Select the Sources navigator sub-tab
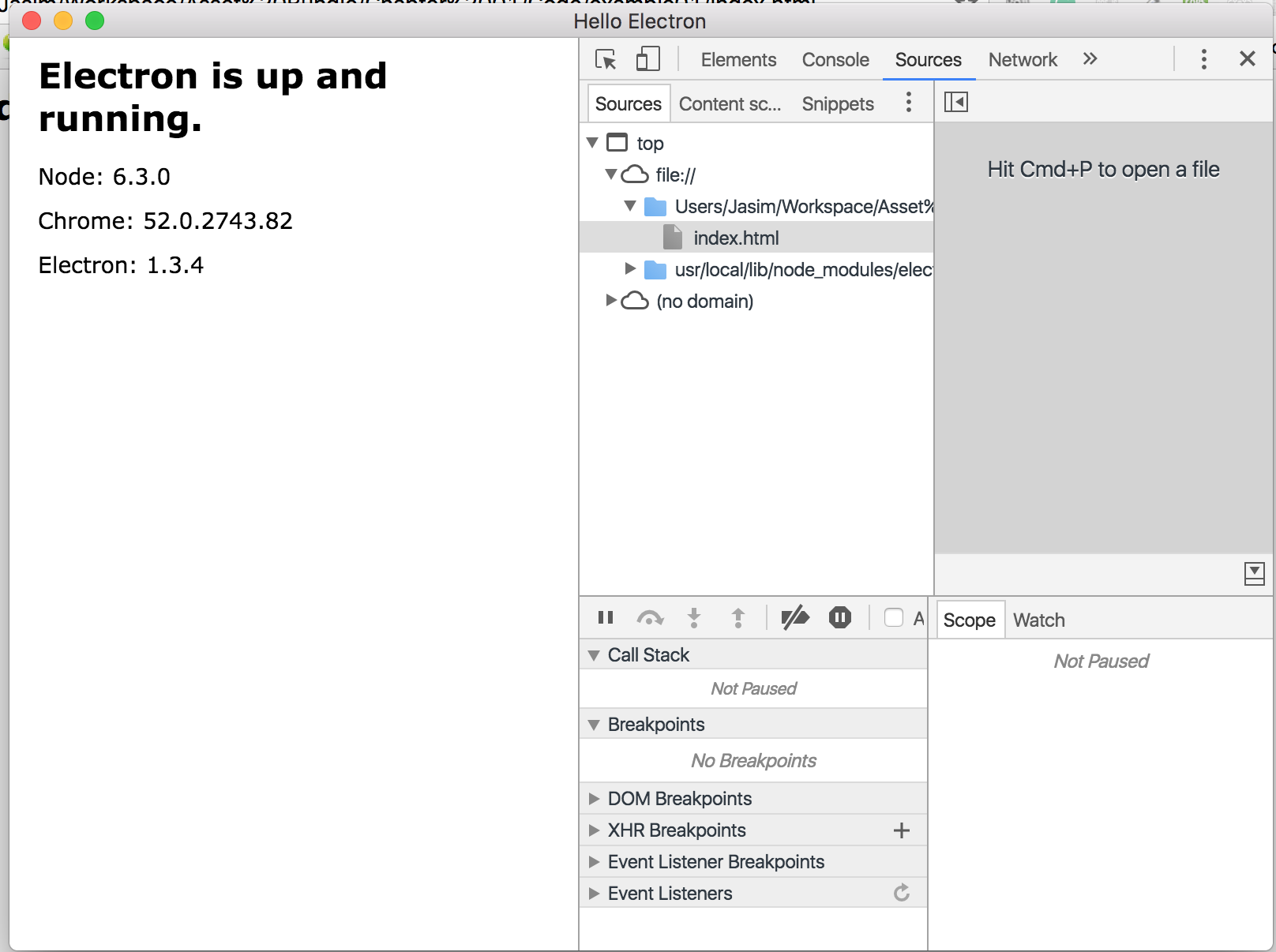The height and width of the screenshot is (952, 1276). click(x=629, y=103)
